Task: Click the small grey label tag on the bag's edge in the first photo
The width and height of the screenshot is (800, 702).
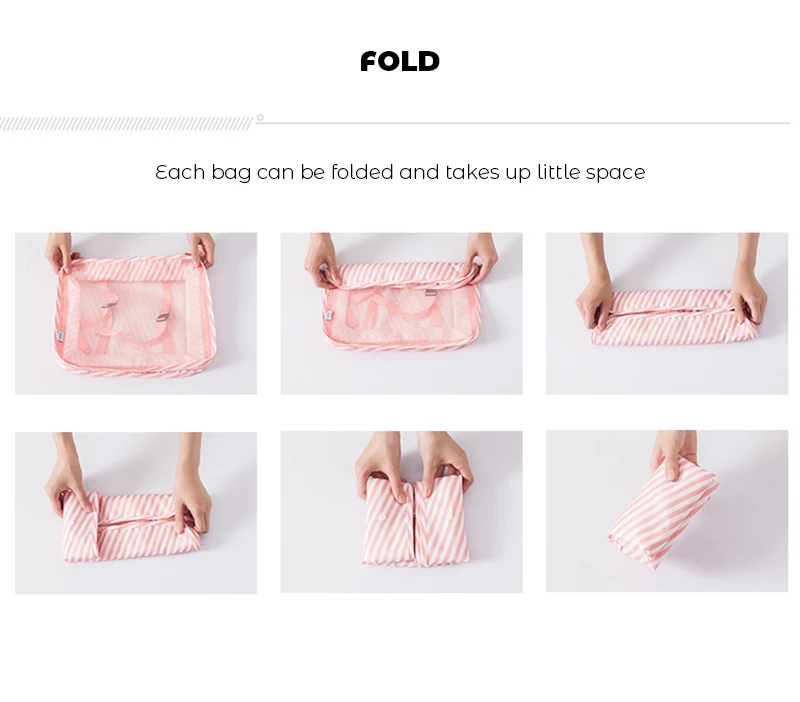Action: click(x=60, y=336)
